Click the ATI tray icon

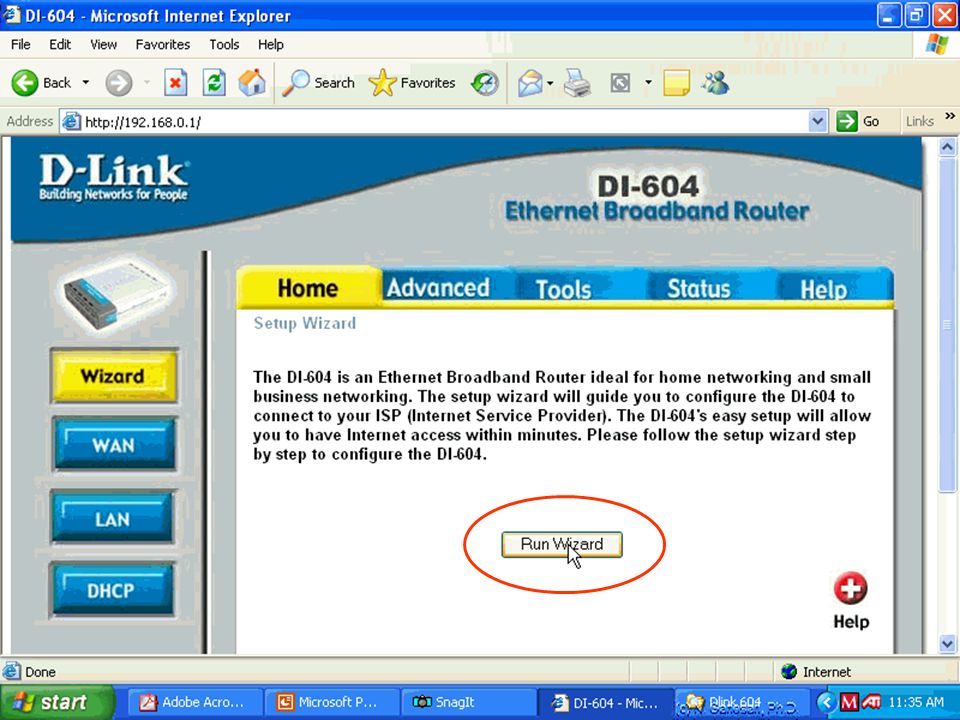(871, 702)
